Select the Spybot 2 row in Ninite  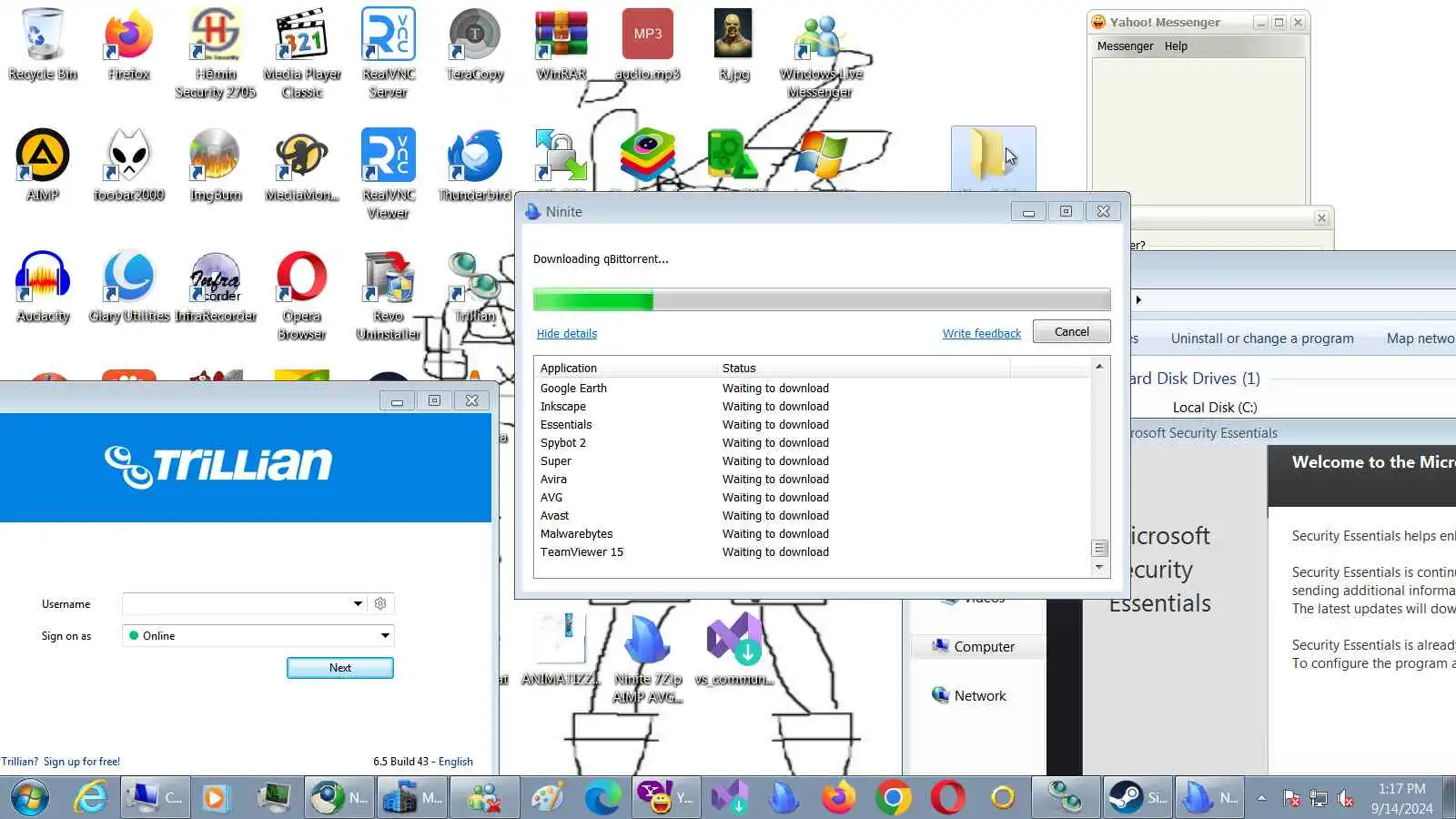coord(813,443)
